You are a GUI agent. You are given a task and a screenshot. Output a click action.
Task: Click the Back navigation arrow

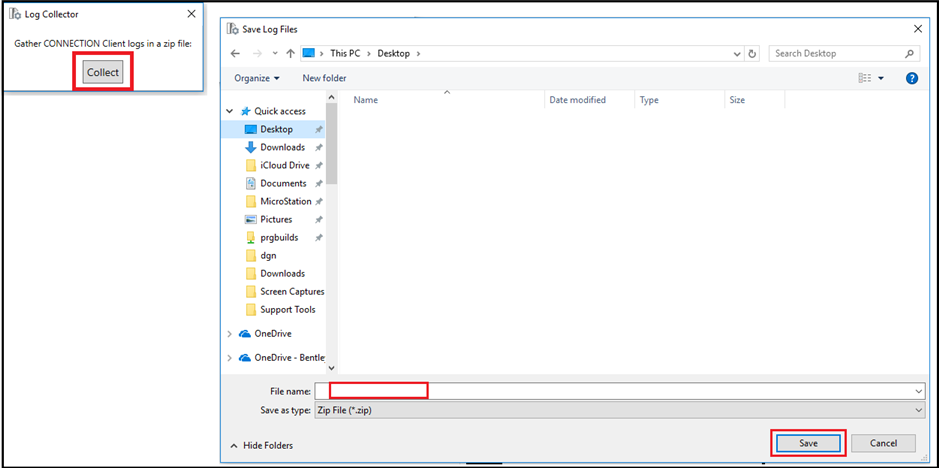click(x=236, y=53)
